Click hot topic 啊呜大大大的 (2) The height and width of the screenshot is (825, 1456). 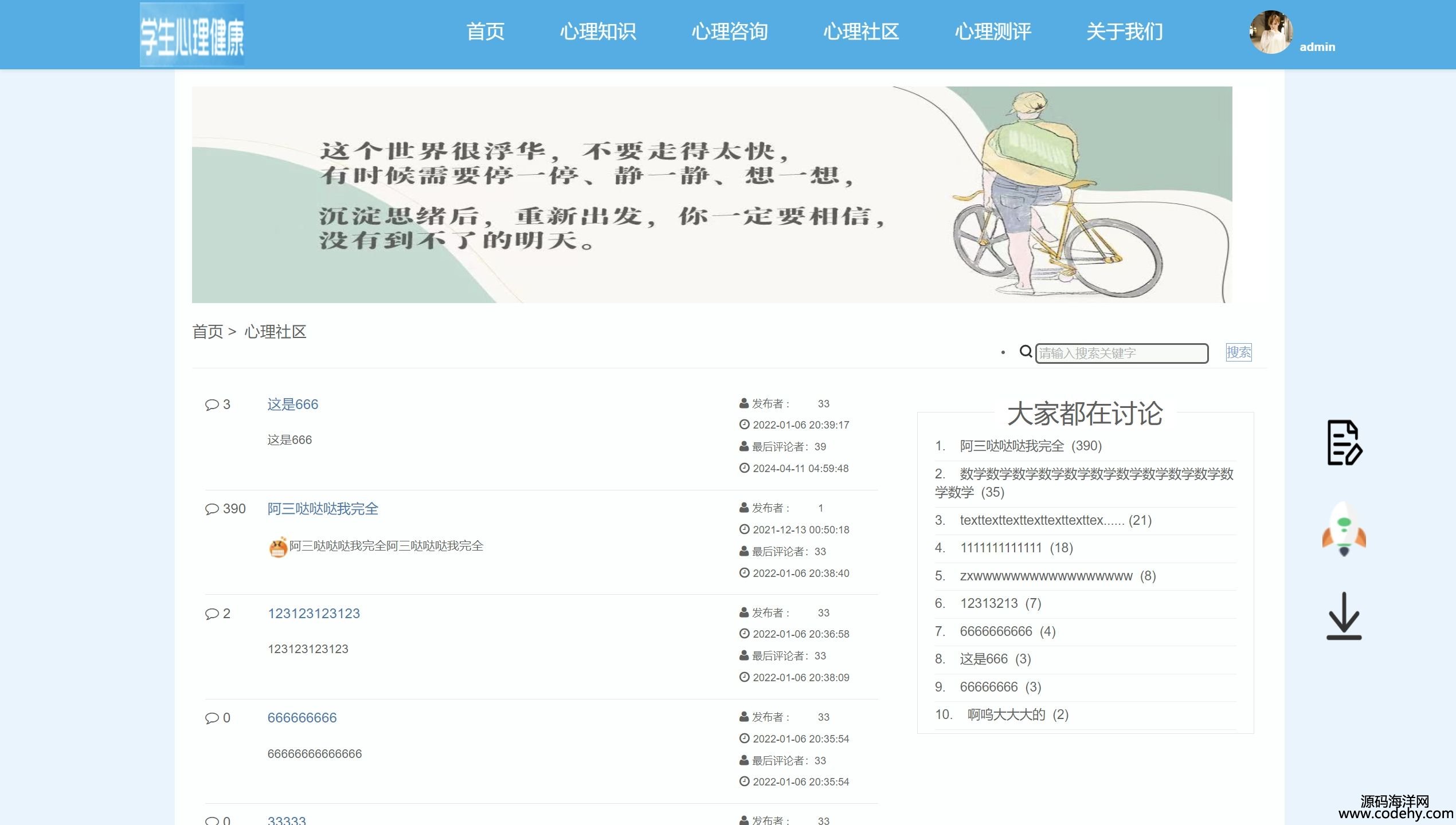(x=1018, y=714)
